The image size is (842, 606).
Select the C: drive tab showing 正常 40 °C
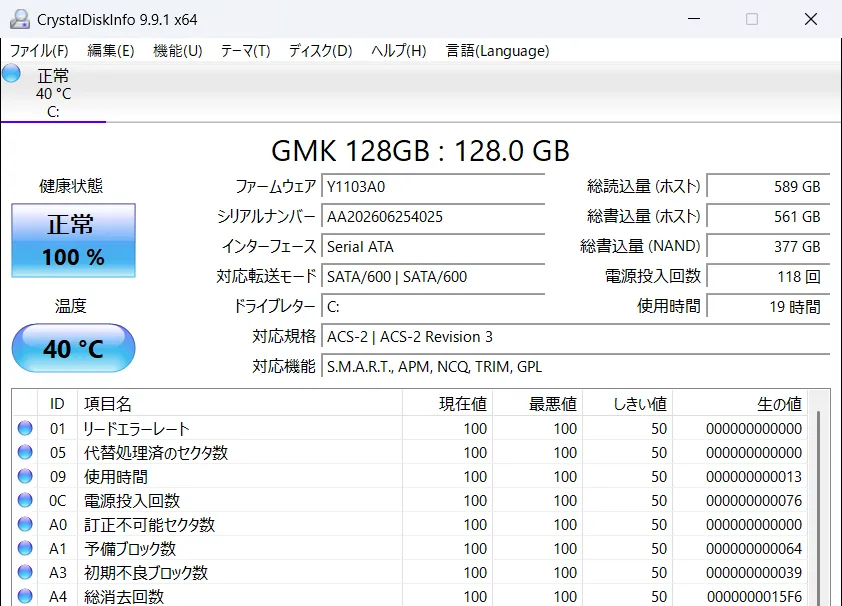point(53,92)
